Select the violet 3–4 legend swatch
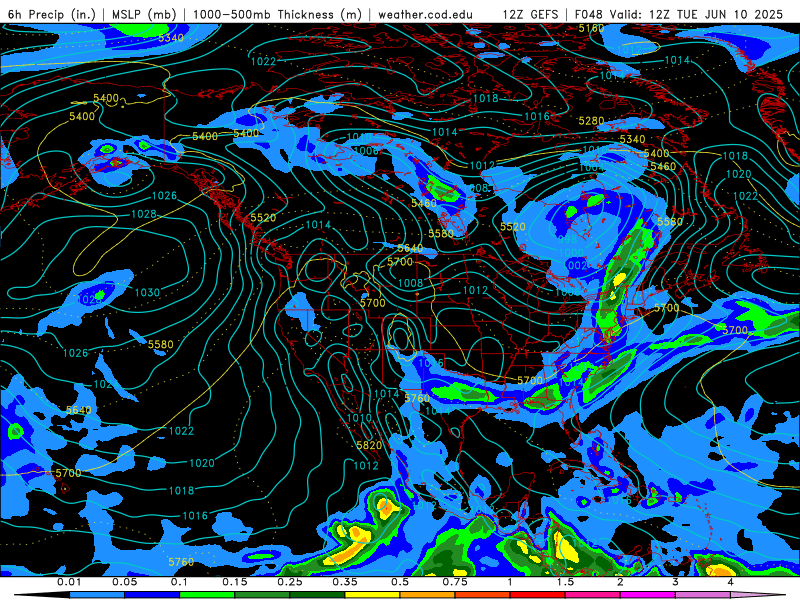Viewport: 800px width, 600px height. [x=703, y=595]
